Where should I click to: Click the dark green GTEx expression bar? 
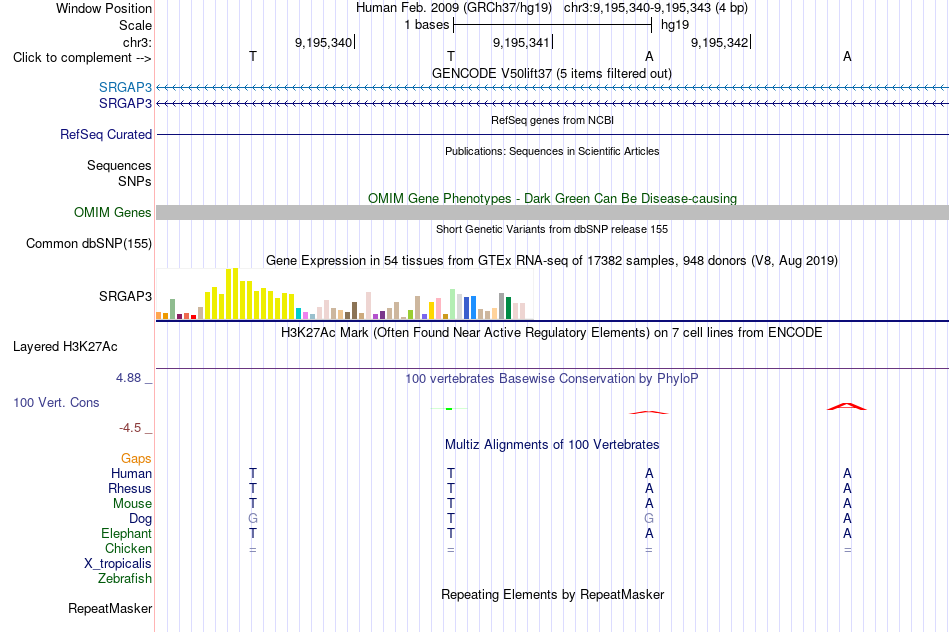point(508,308)
